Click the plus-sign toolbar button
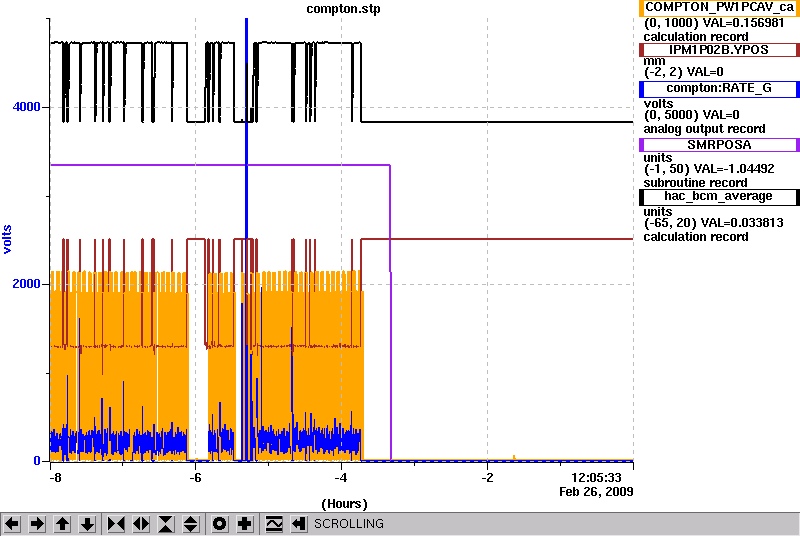Screen dimensions: 800x536 coord(245,524)
